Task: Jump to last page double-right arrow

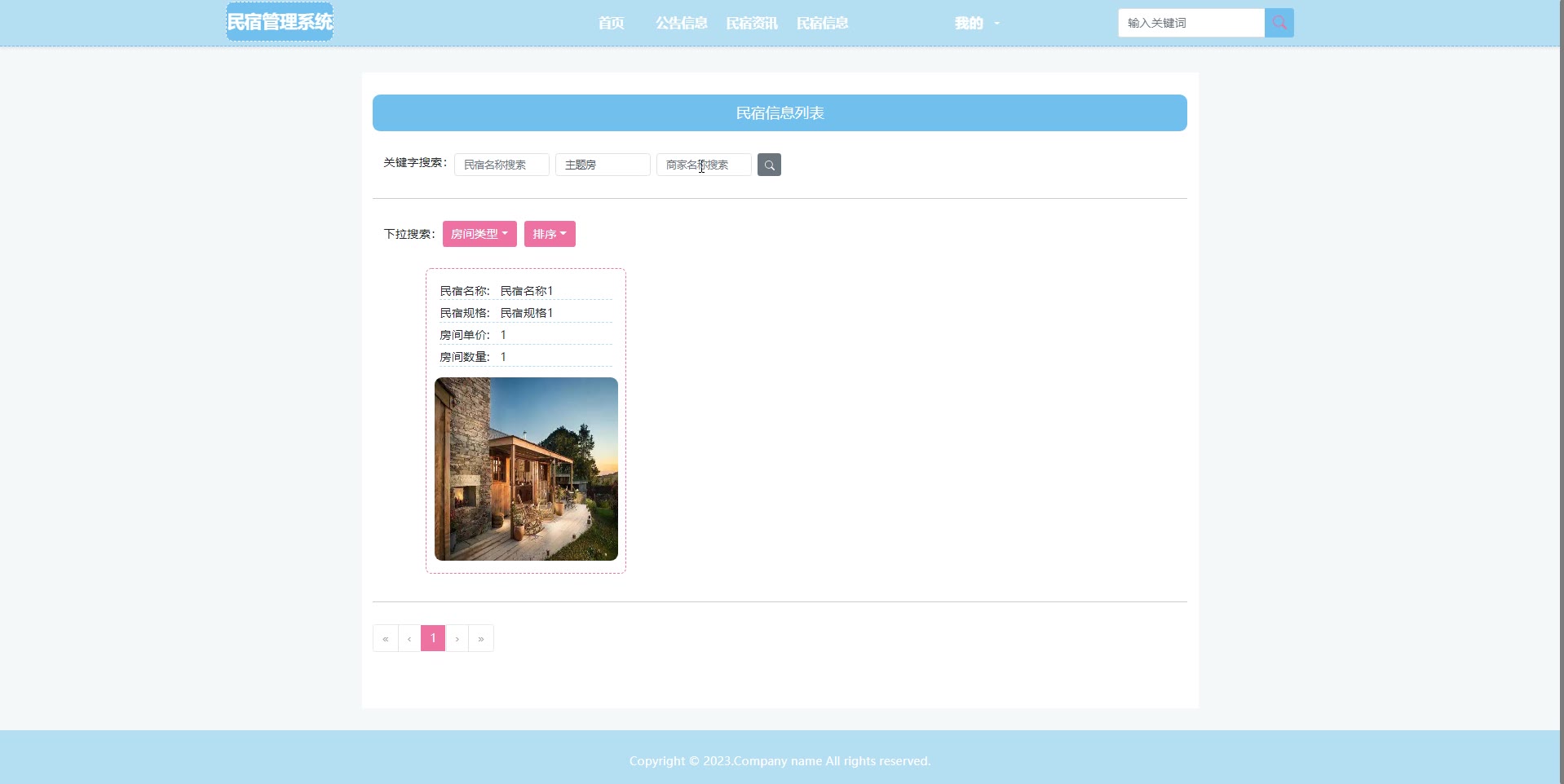Action: 481,638
